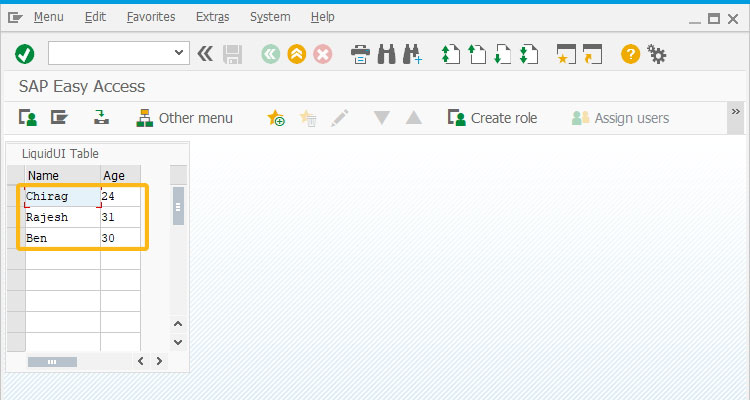
Task: Go to the First Page icon
Action: point(451,54)
